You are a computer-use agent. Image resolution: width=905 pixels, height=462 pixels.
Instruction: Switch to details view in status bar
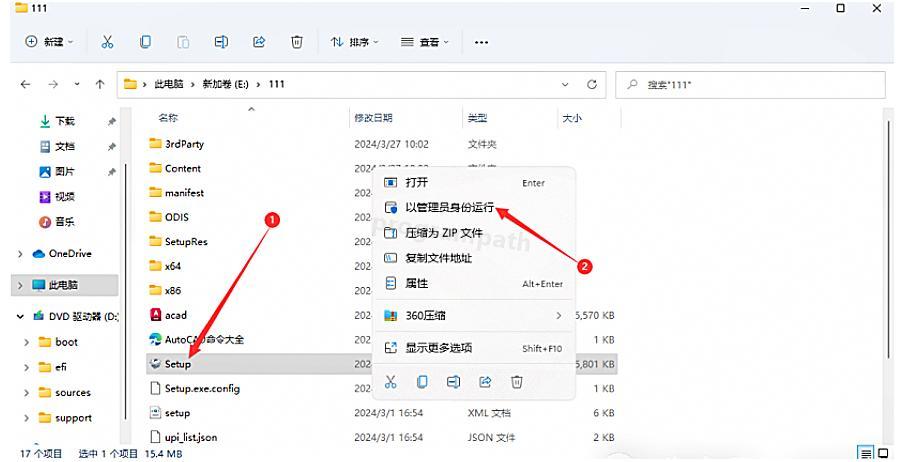pyautogui.click(x=865, y=453)
